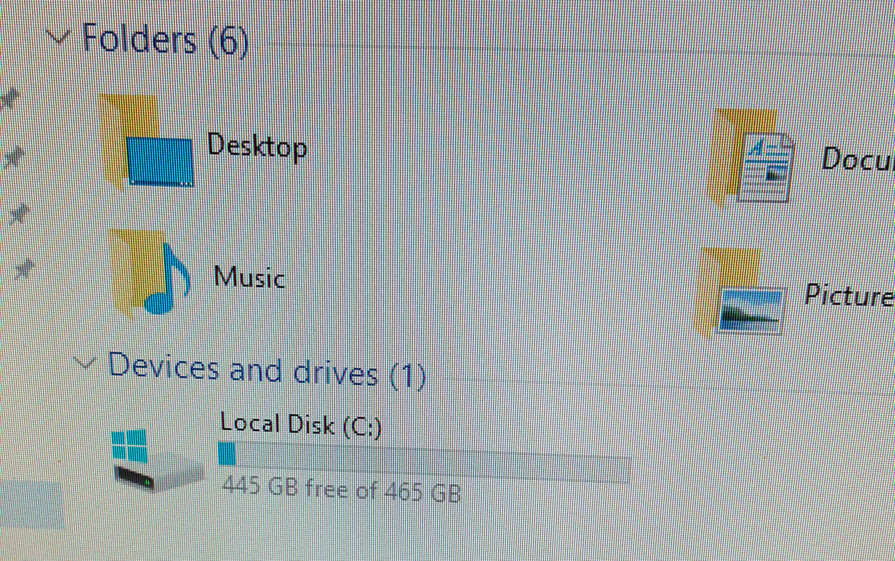Click the Local Disk (C:) name label
Screen dimensions: 895x561
coord(301,425)
